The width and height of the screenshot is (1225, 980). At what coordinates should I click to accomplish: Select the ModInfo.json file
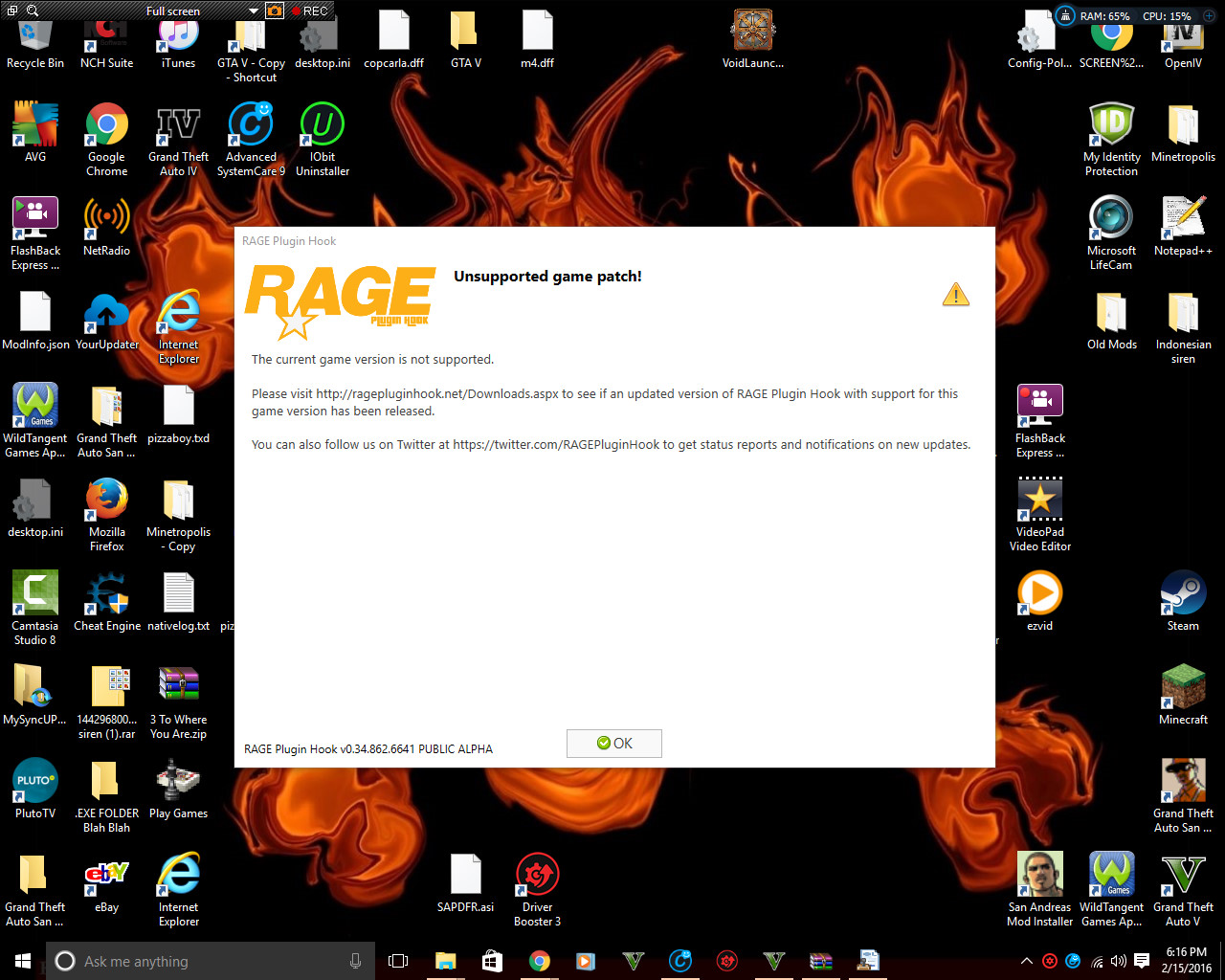(35, 321)
